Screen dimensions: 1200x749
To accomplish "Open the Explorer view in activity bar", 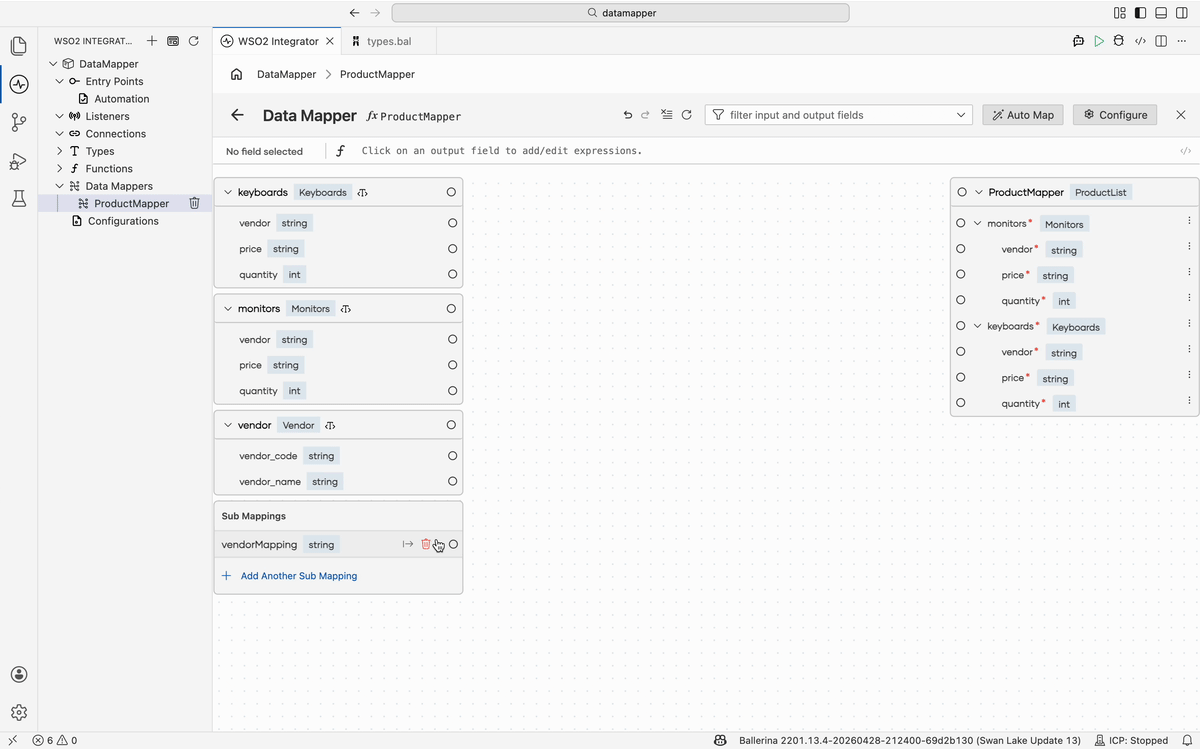I will point(18,46).
